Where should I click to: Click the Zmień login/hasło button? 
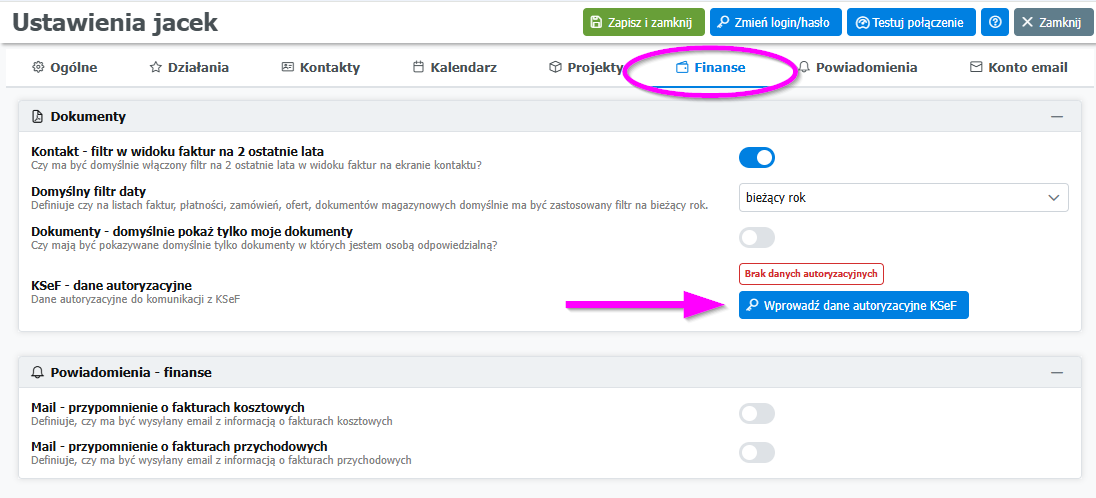pyautogui.click(x=776, y=22)
